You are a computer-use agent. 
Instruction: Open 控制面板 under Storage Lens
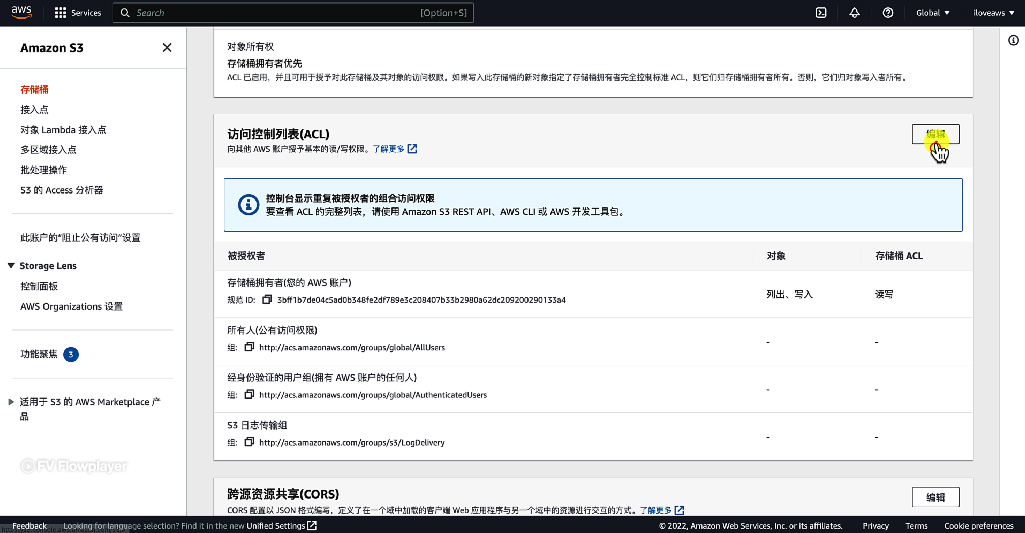39,286
